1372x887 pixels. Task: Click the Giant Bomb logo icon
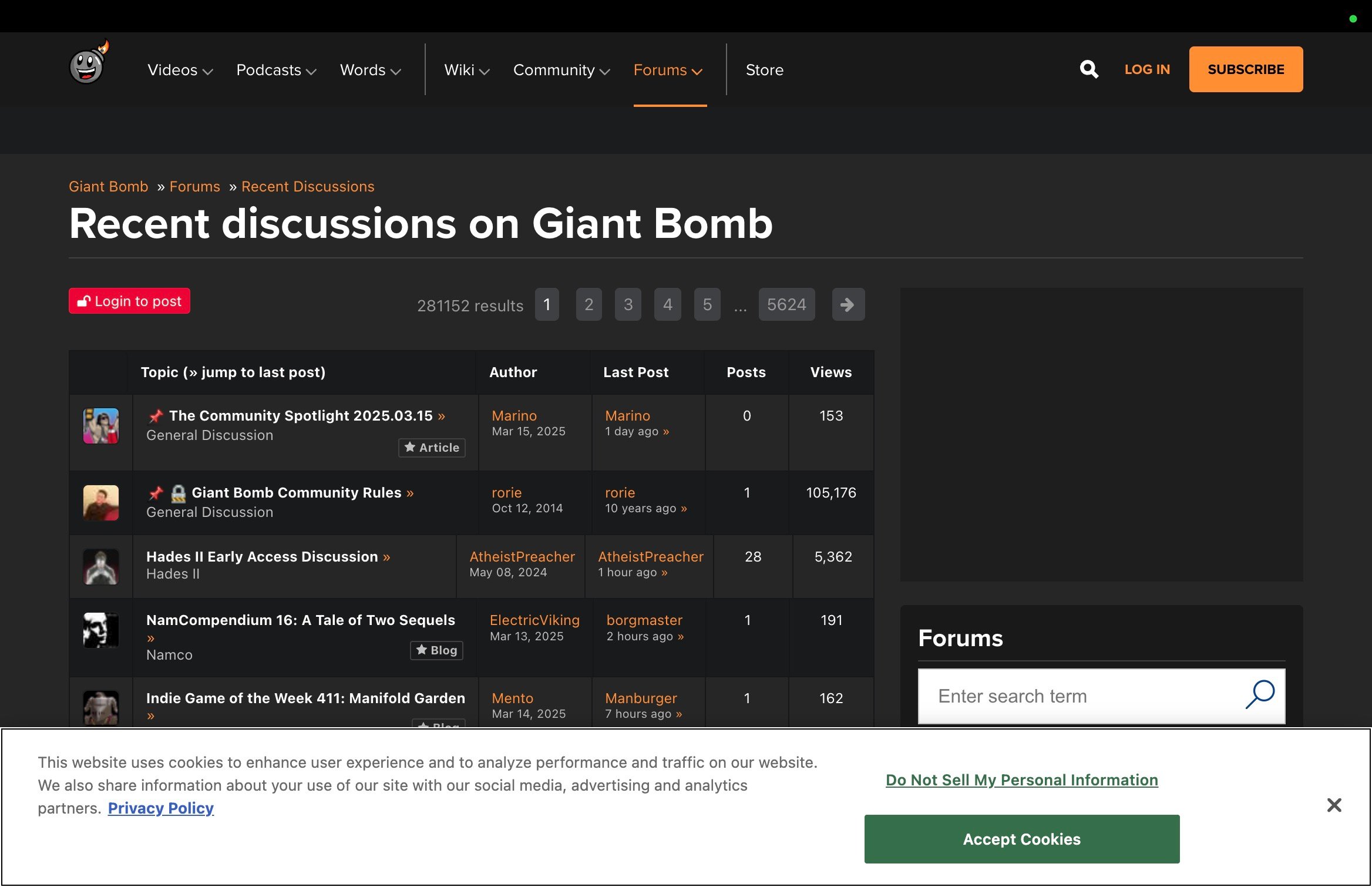click(89, 63)
